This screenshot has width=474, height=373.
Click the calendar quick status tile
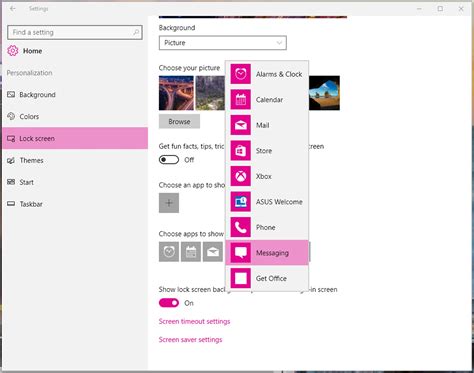[191, 252]
